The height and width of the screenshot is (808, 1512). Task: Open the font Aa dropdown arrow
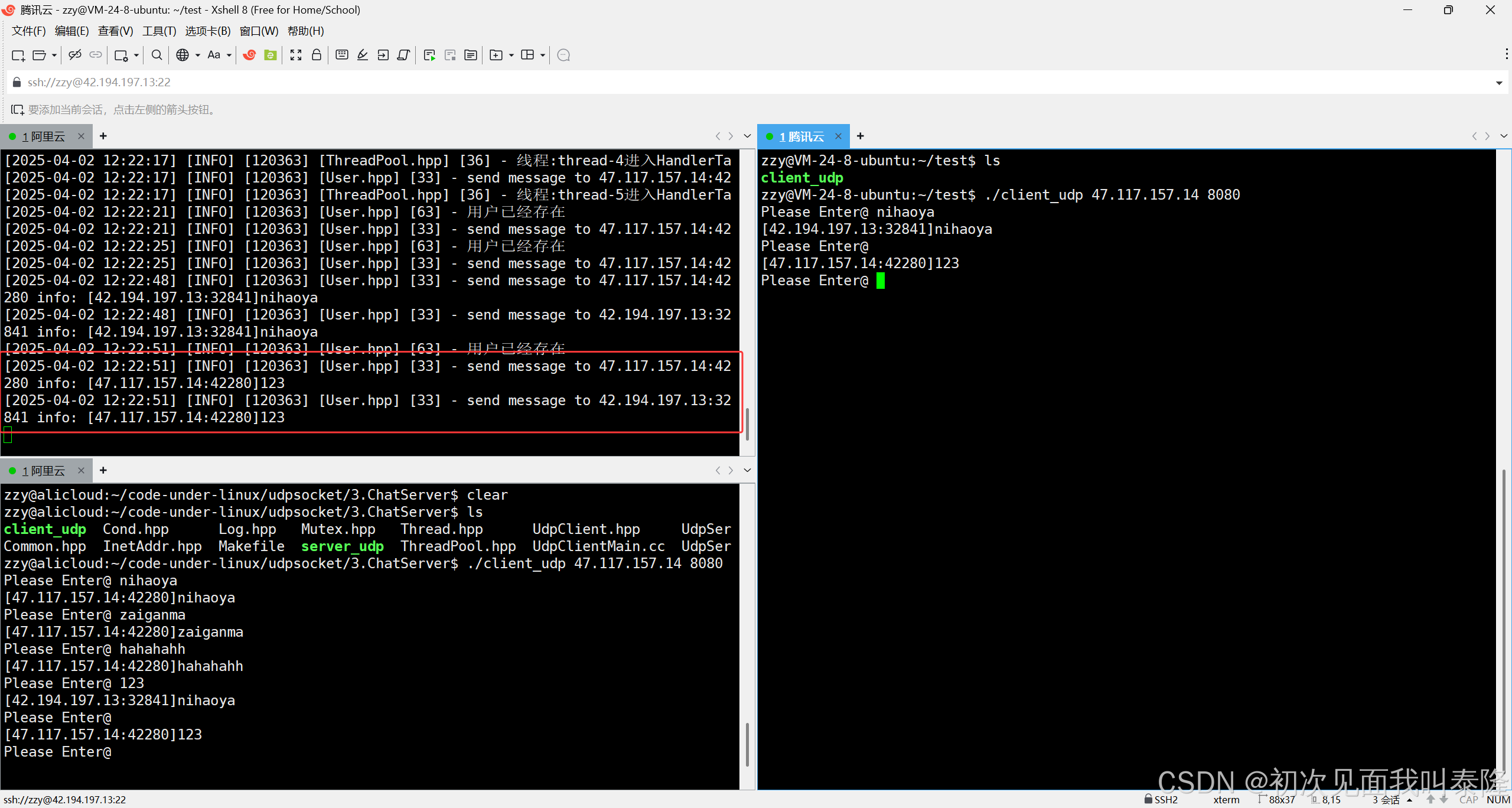229,55
